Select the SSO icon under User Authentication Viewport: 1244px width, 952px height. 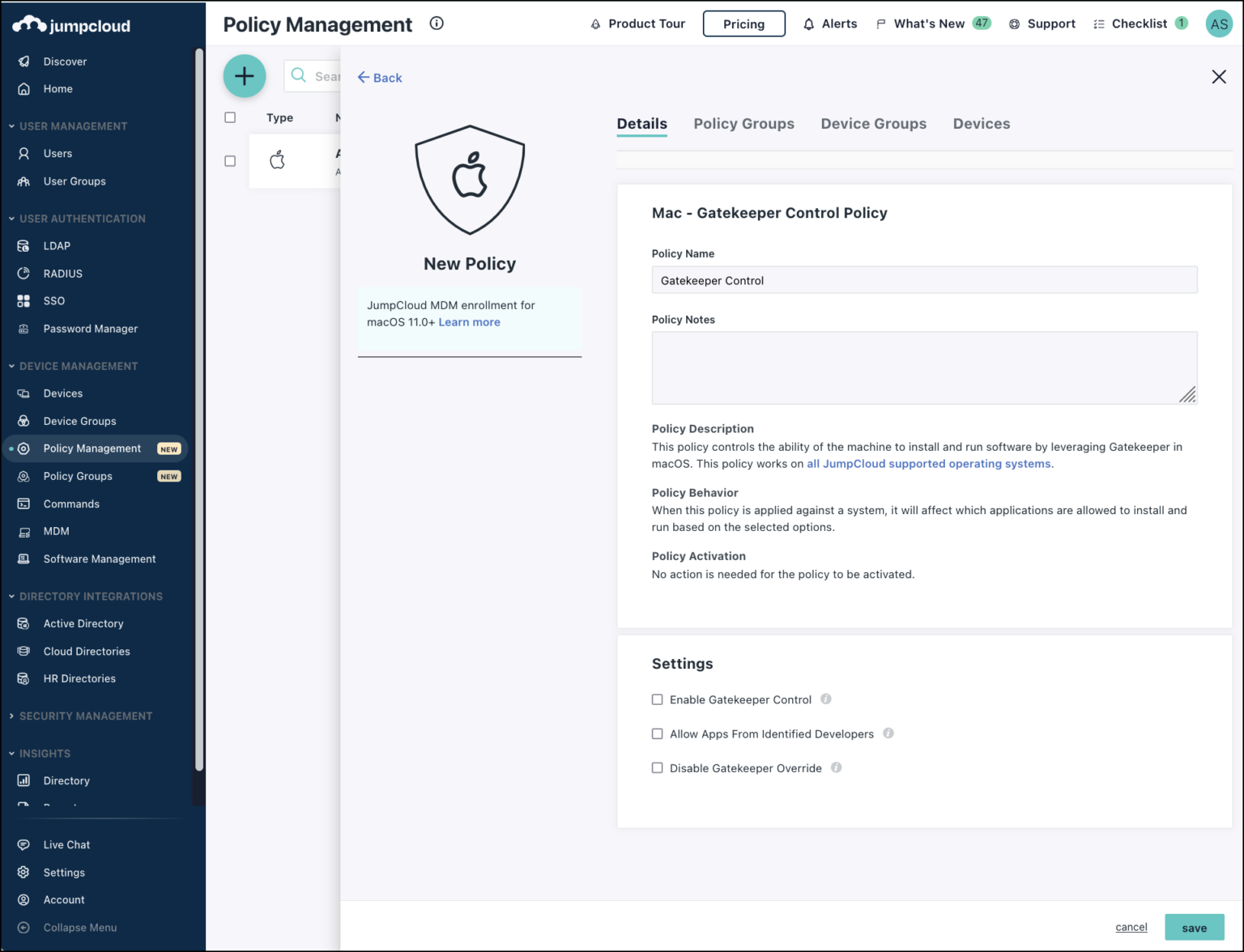pos(23,300)
